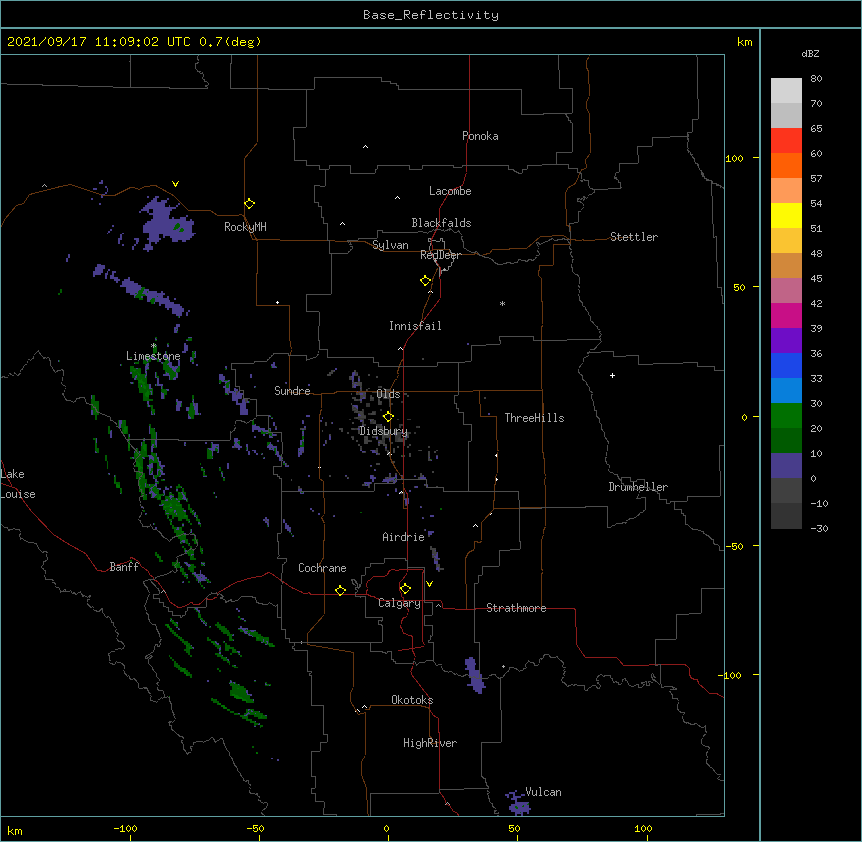The width and height of the screenshot is (862, 842).
Task: Click the yellow diamond marker below RedDeer
Action: coord(426,281)
